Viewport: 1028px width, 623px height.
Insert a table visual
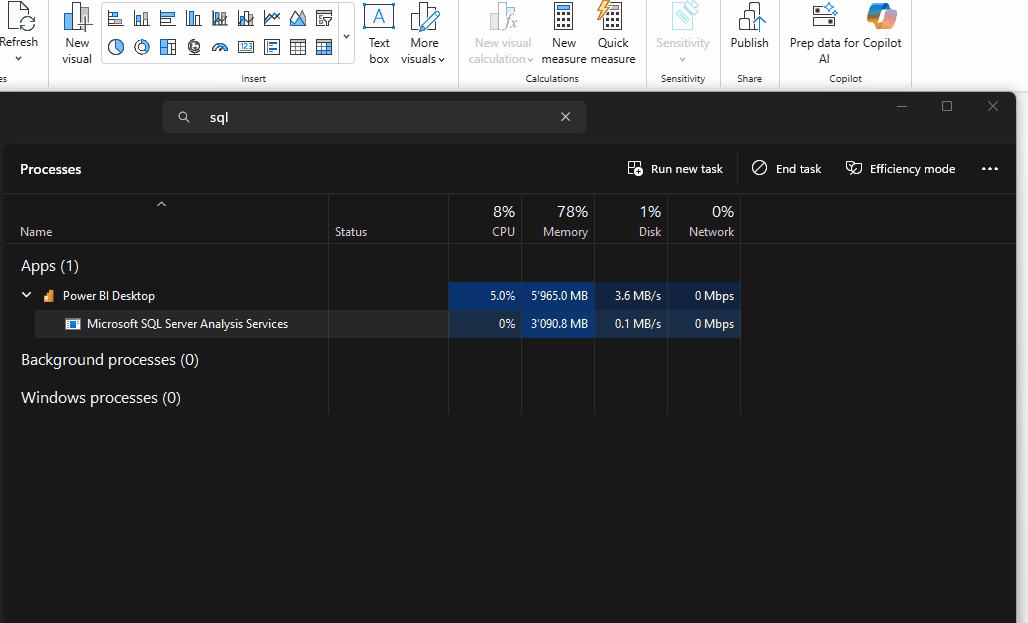coord(298,47)
